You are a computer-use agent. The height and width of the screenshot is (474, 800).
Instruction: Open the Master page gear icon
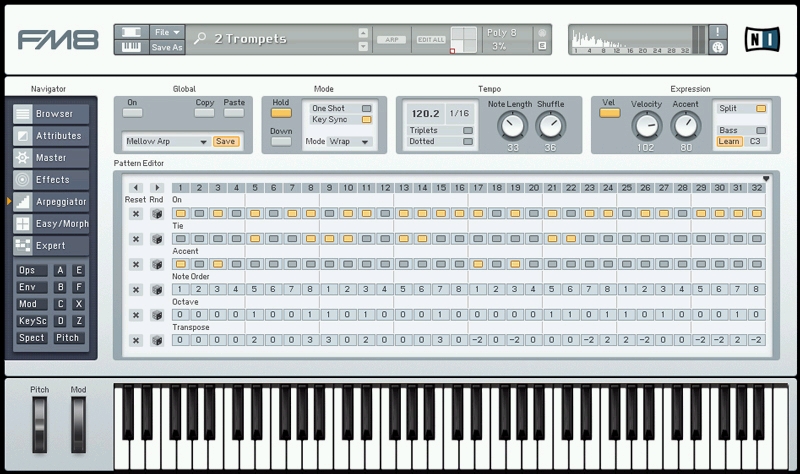(22, 158)
